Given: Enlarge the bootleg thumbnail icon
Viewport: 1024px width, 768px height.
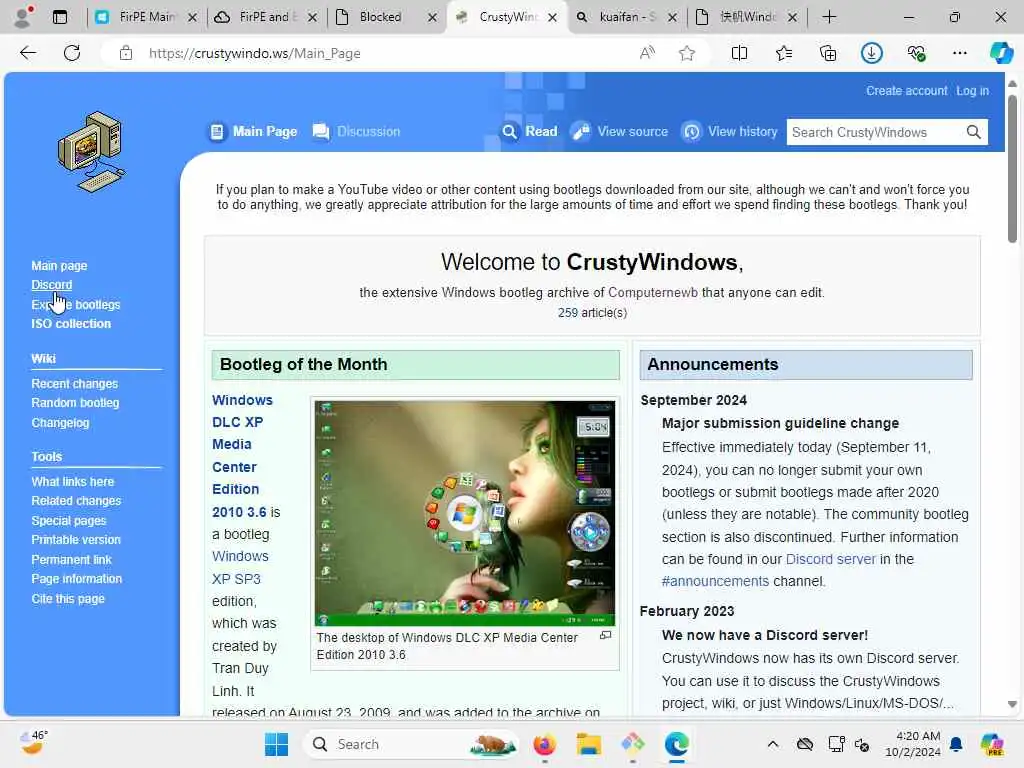Looking at the screenshot, I should (605, 635).
